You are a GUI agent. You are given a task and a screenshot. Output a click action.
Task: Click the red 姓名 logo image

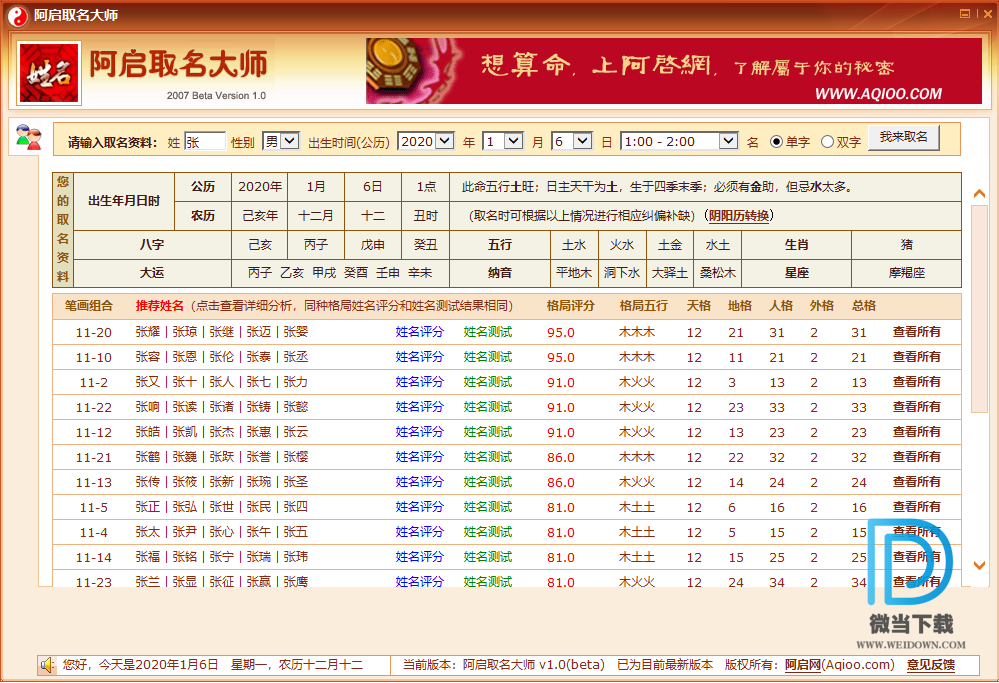49,73
